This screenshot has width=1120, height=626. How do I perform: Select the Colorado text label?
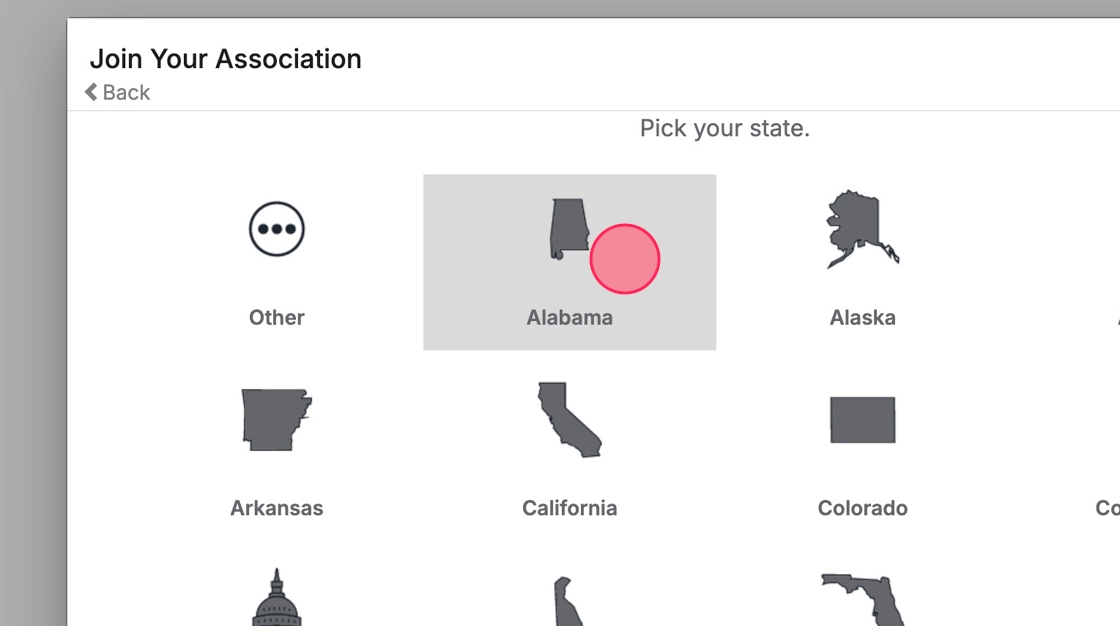pos(862,508)
